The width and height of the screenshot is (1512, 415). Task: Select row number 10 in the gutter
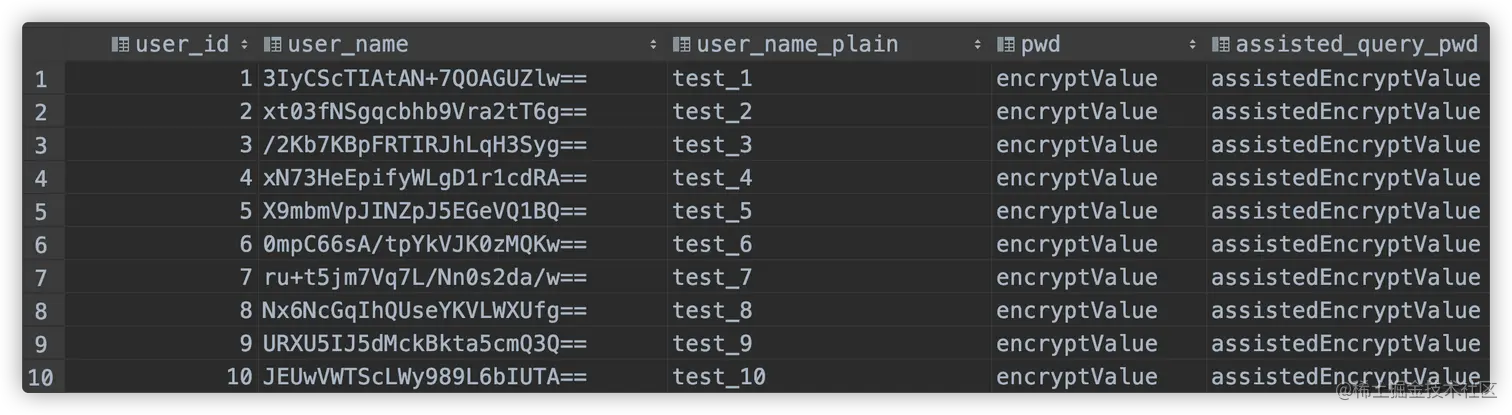click(x=41, y=377)
